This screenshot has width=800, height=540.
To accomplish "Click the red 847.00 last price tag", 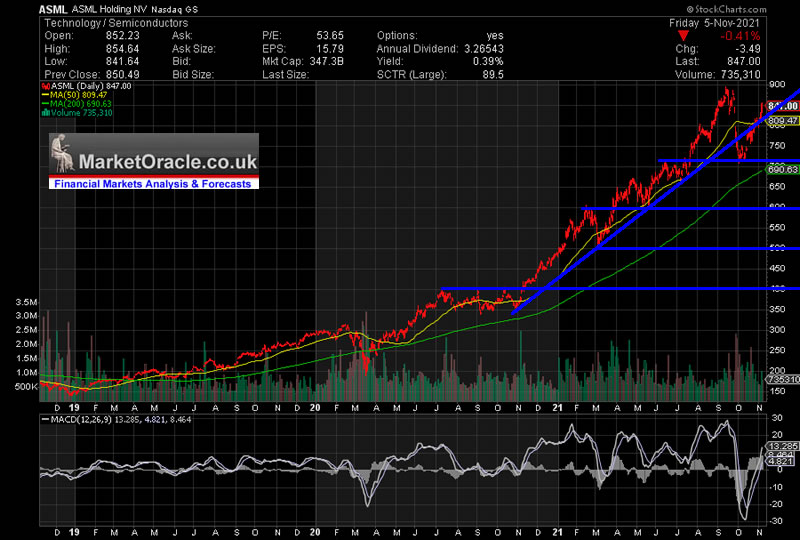I will pyautogui.click(x=781, y=106).
